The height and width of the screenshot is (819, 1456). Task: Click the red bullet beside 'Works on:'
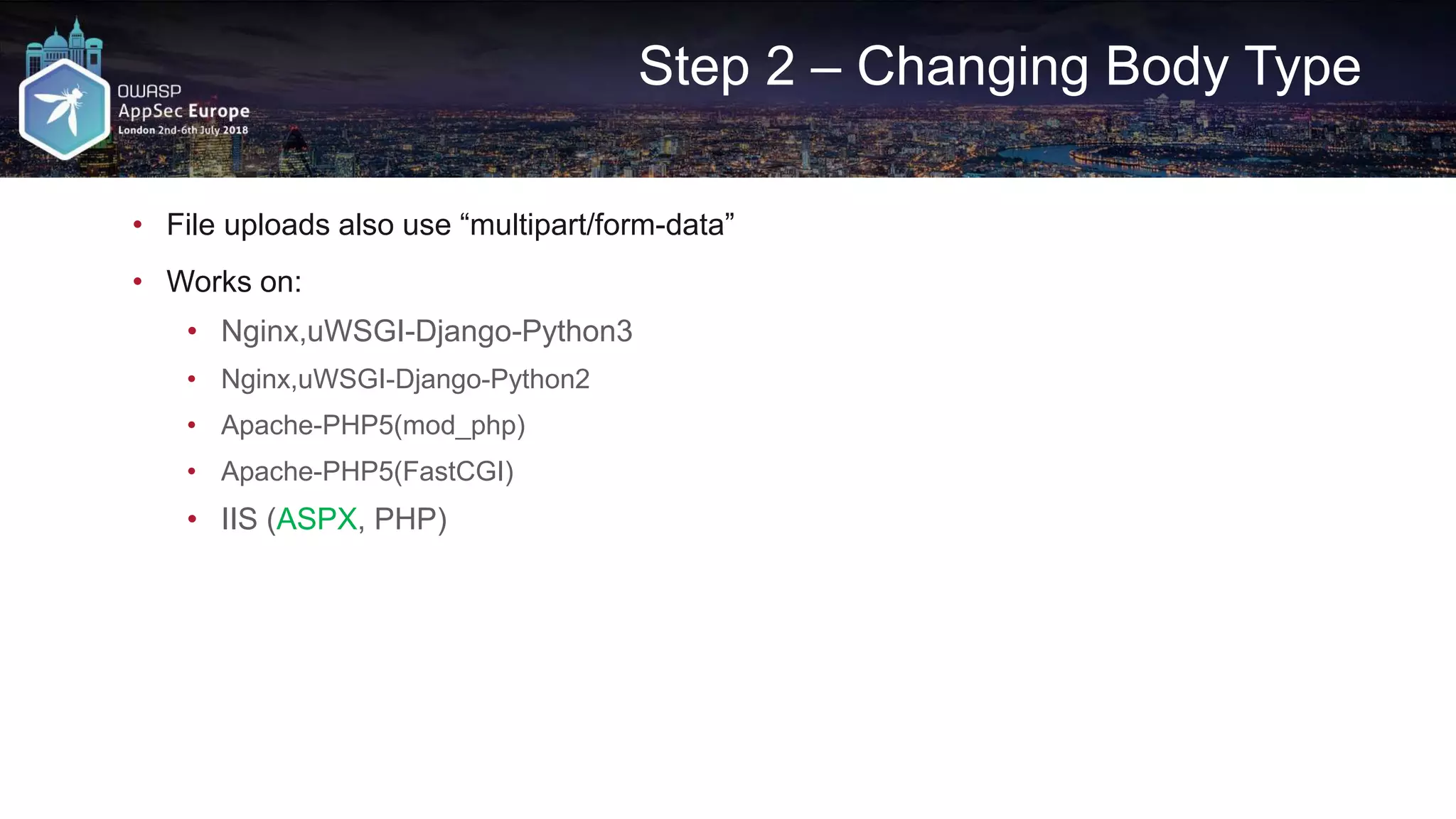point(138,282)
